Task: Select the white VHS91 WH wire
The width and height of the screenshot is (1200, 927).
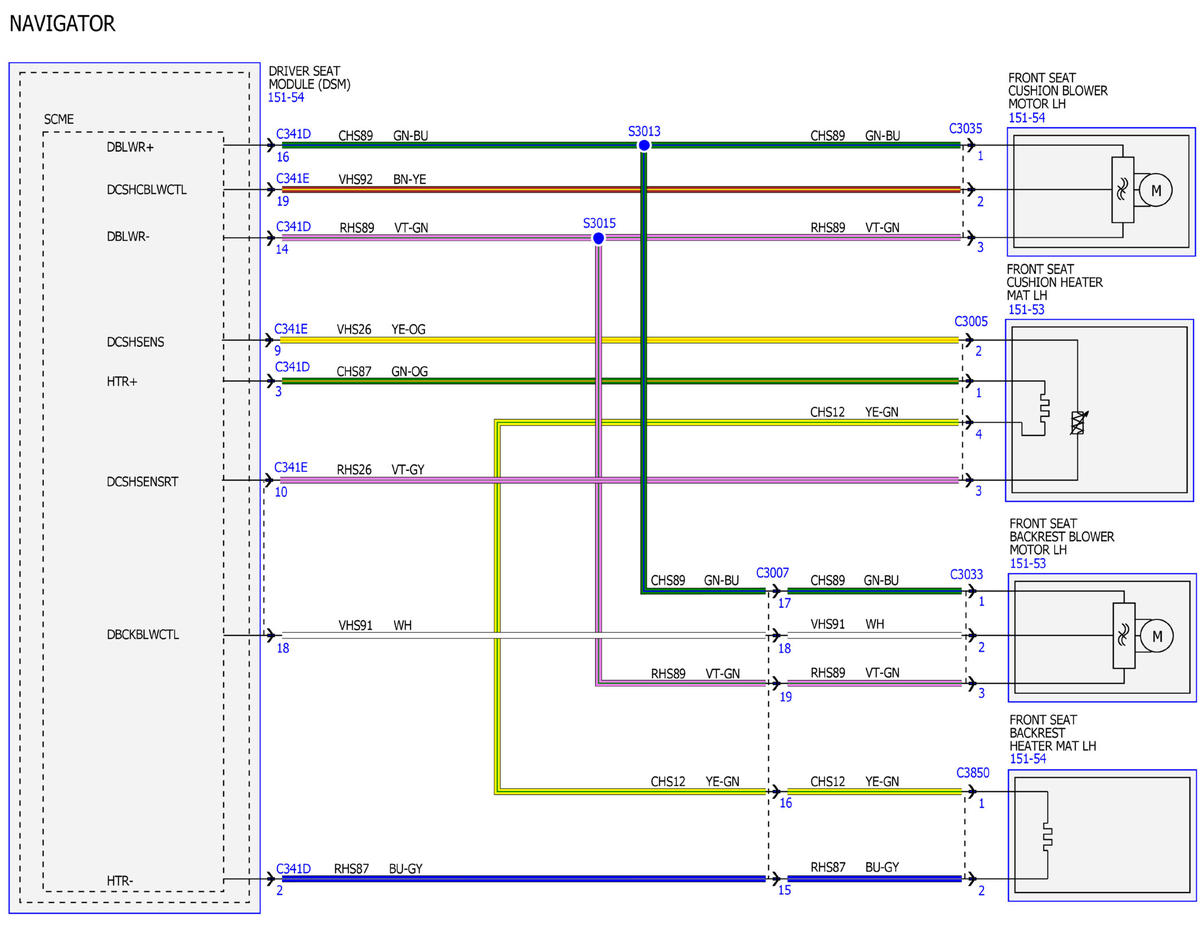Action: (523, 635)
